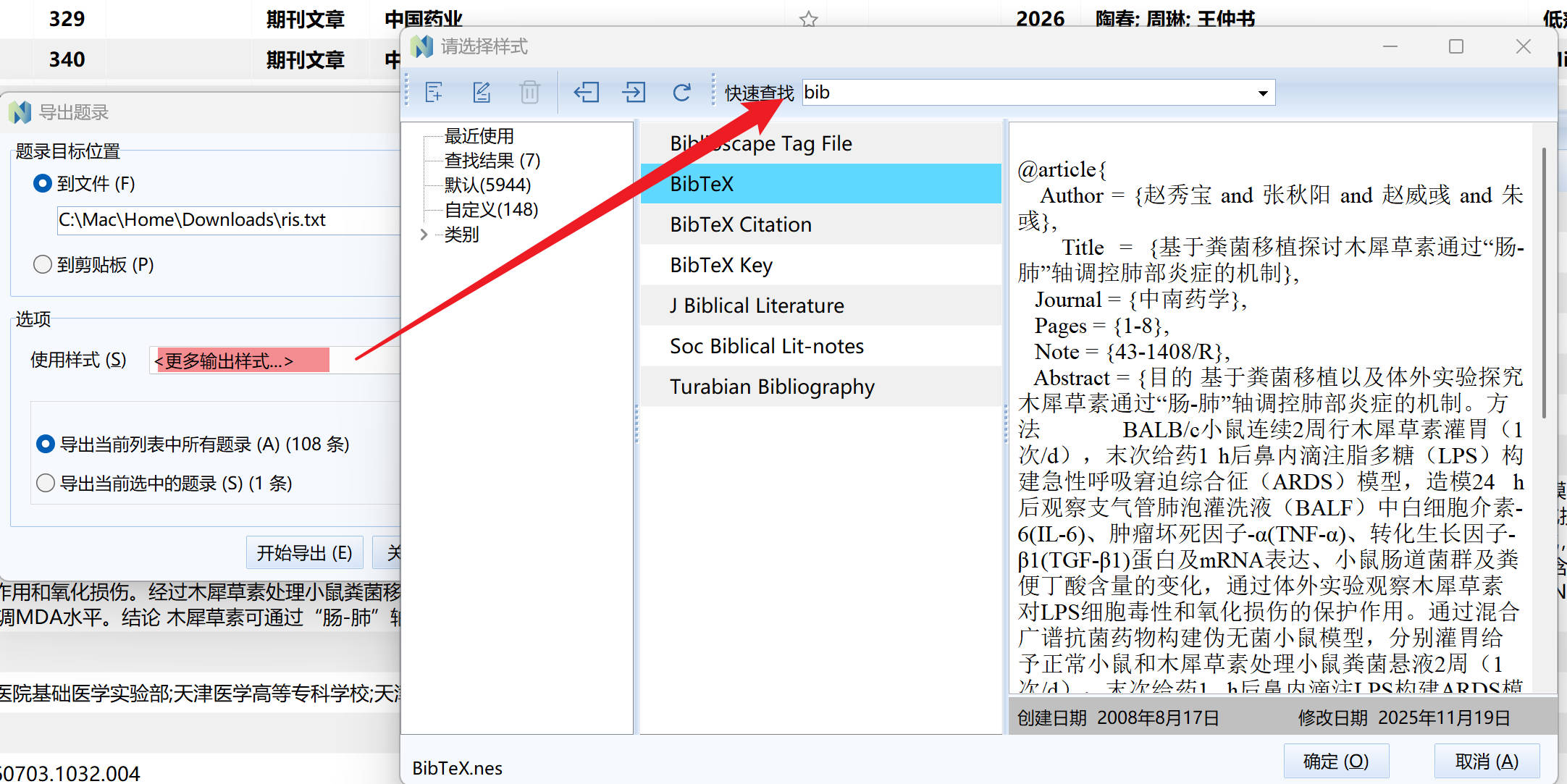The width and height of the screenshot is (1567, 784).
Task: Expand the 类别 tree node
Action: 424,235
